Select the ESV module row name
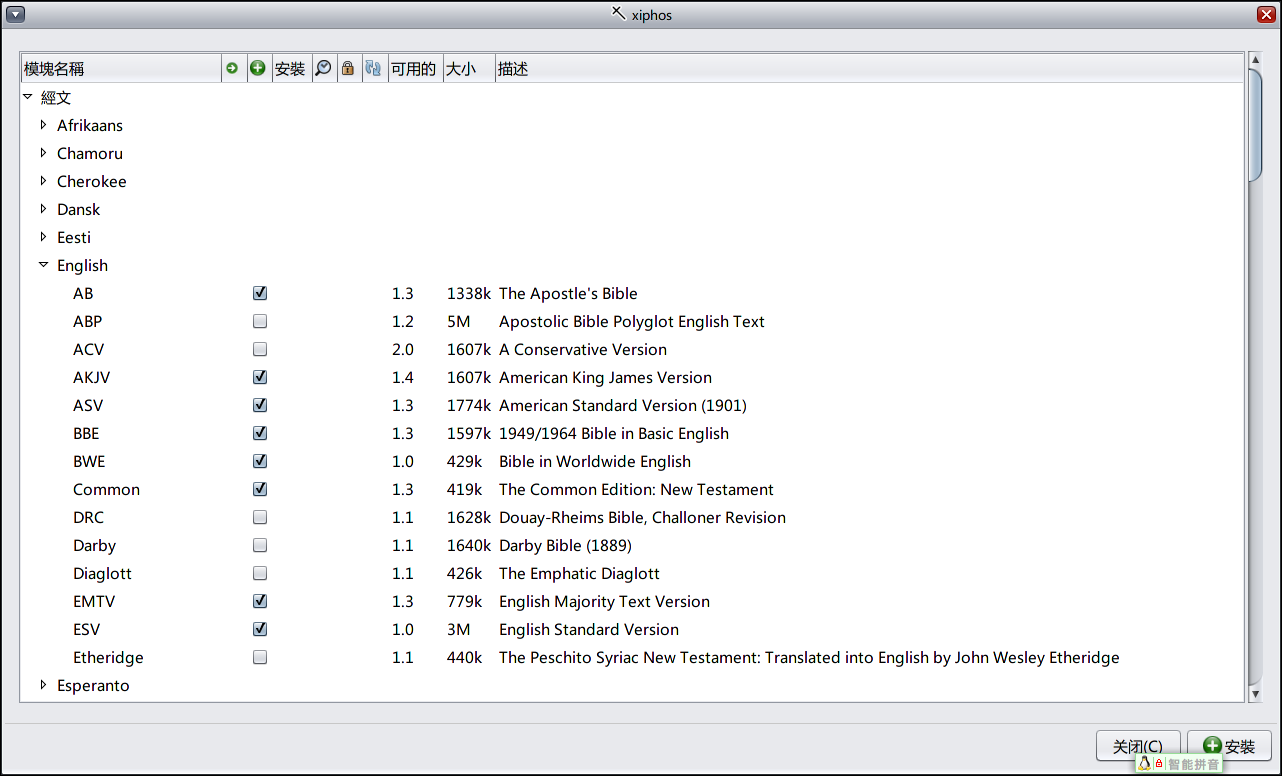The height and width of the screenshot is (776, 1282). 86,629
